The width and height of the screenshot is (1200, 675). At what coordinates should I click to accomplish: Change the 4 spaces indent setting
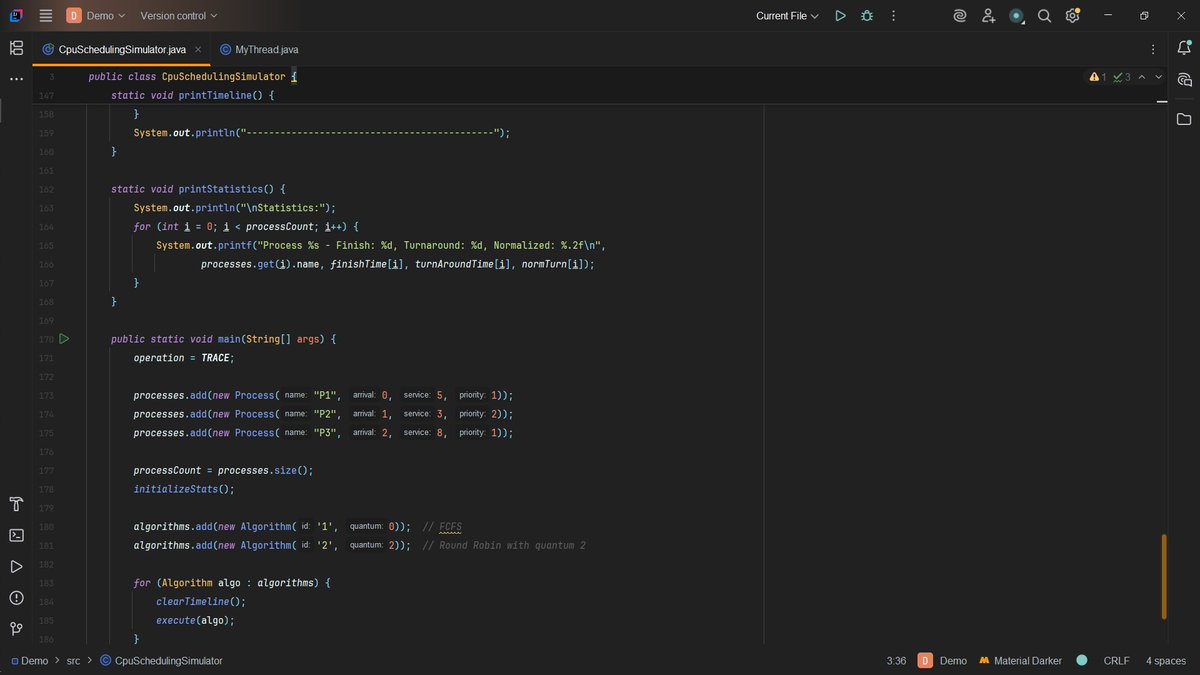pyautogui.click(x=1166, y=661)
